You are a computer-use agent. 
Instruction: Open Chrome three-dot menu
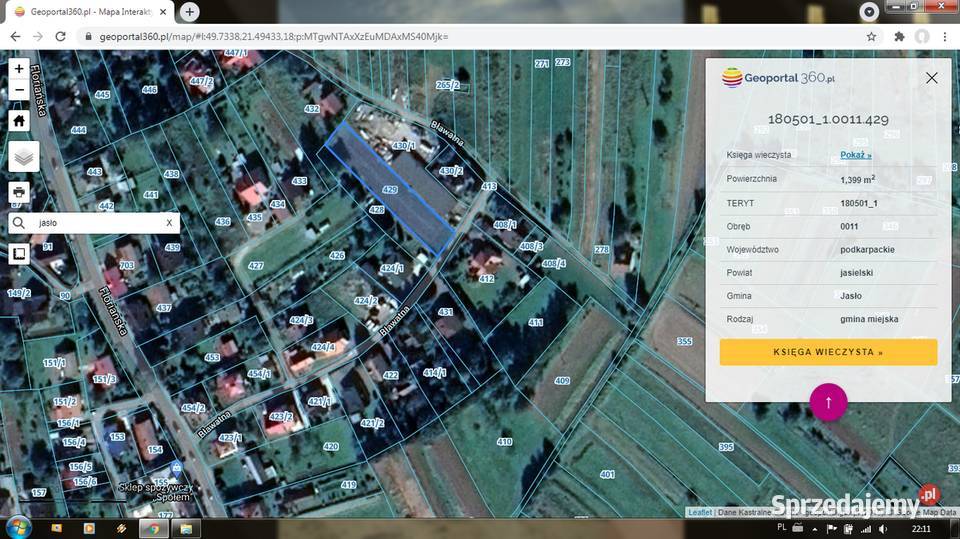click(945, 37)
